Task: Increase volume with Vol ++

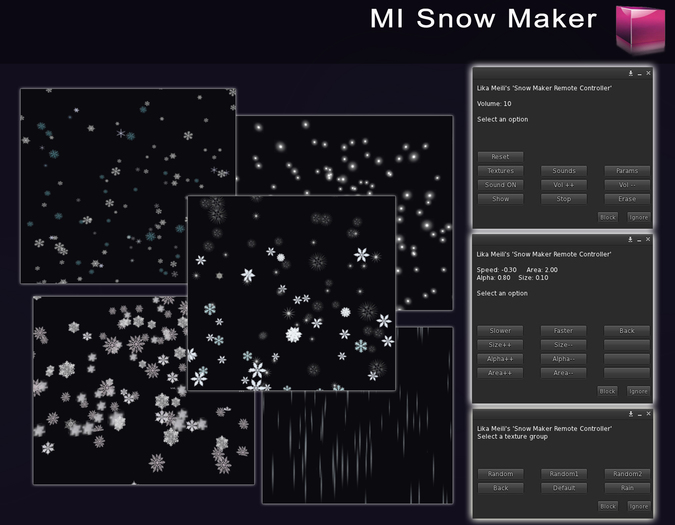Action: click(x=564, y=185)
